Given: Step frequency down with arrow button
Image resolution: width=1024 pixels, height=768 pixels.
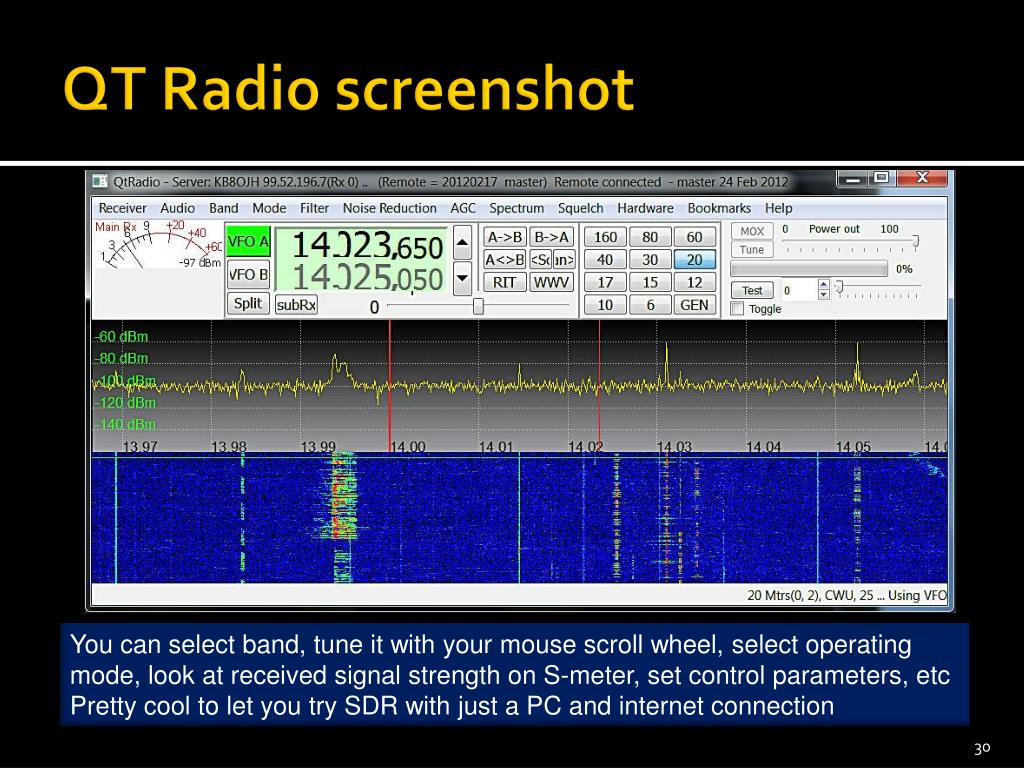Looking at the screenshot, I should pos(462,278).
